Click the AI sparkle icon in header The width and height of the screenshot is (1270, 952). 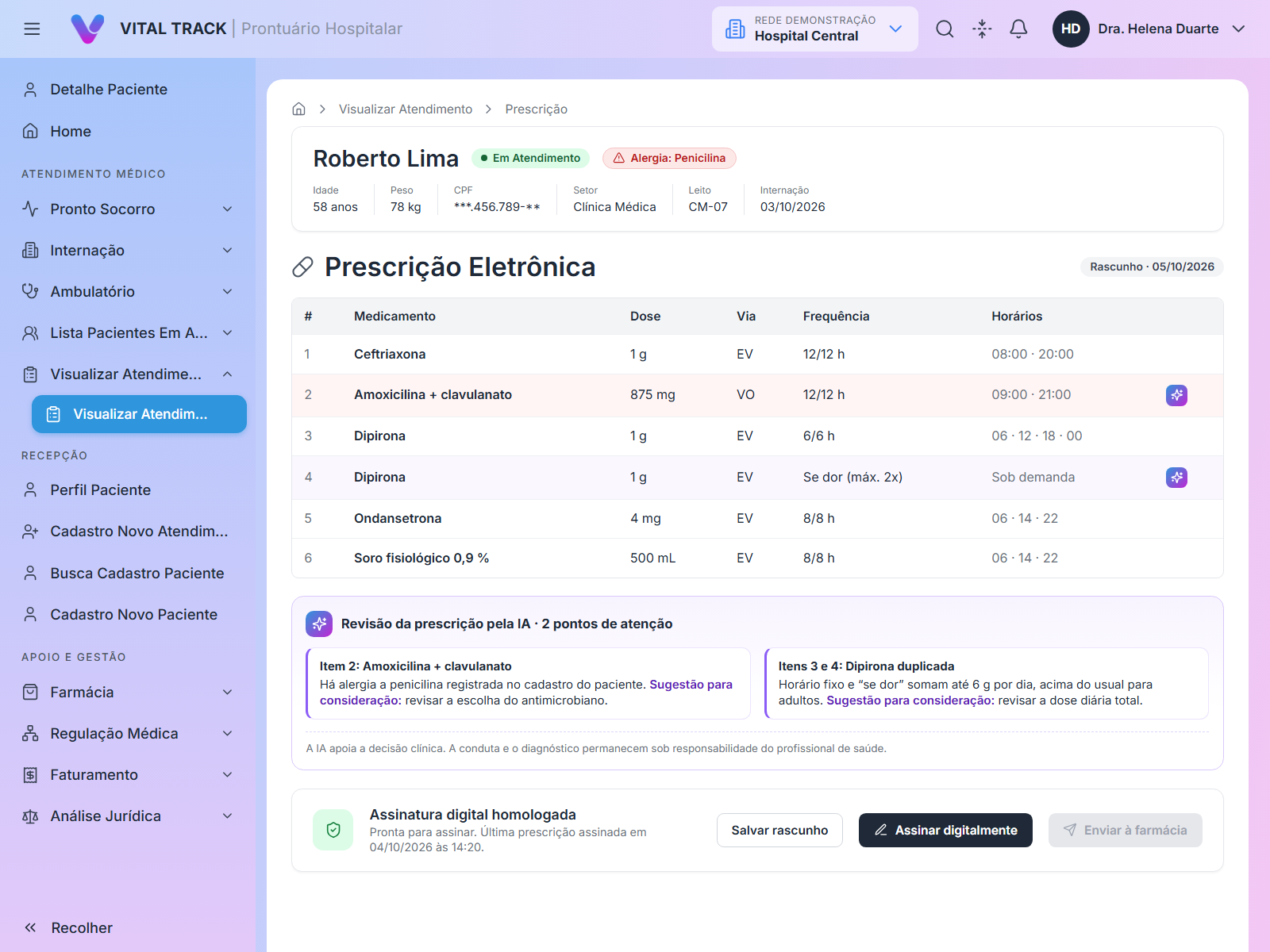(982, 29)
